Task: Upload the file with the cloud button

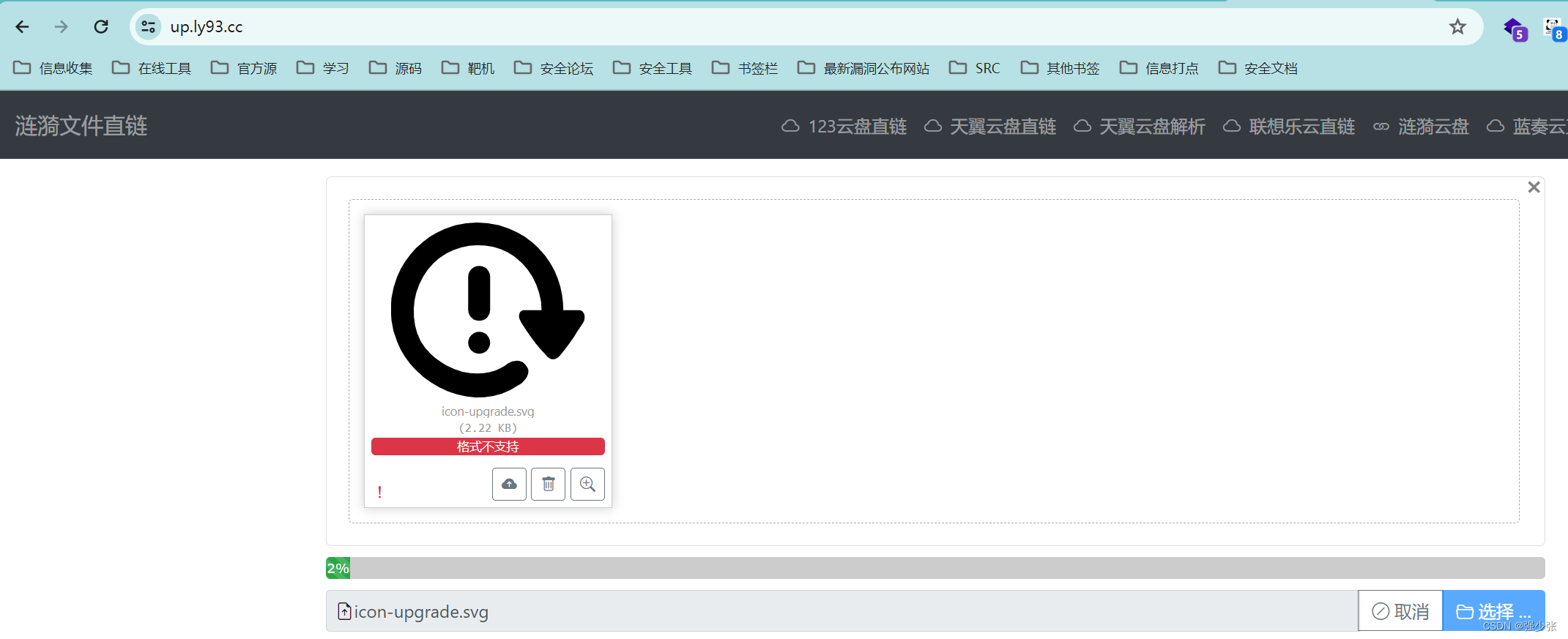Action: (509, 484)
